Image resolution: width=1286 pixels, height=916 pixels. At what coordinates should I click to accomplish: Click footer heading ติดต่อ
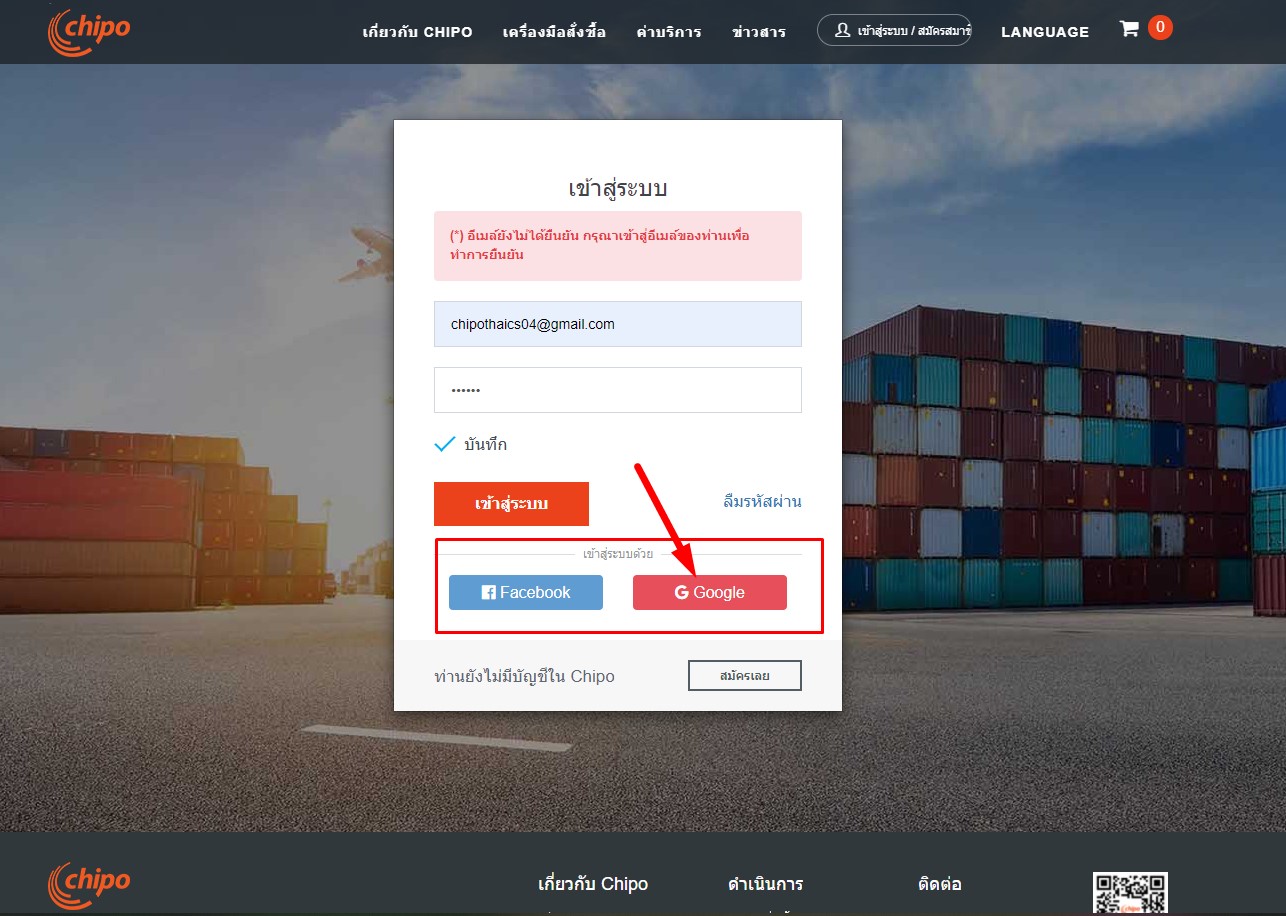tap(940, 884)
